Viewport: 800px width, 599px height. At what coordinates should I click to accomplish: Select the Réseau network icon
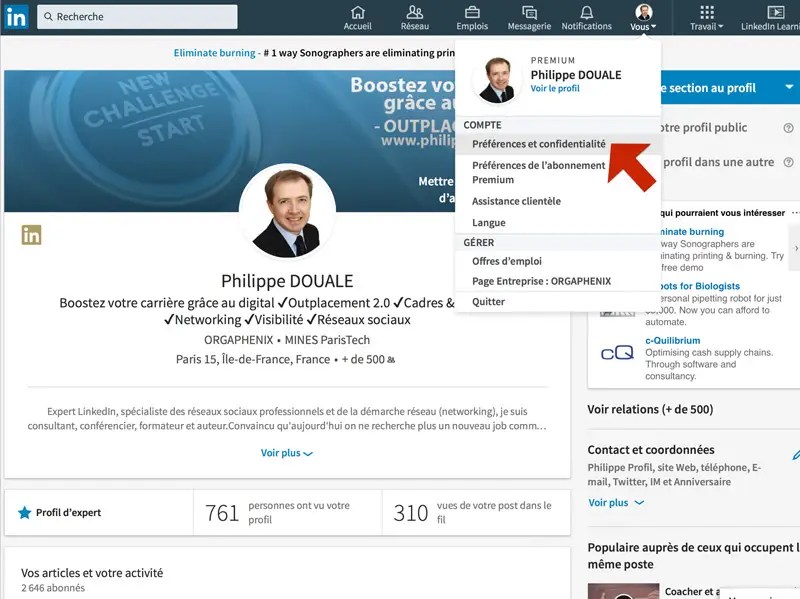416,18
